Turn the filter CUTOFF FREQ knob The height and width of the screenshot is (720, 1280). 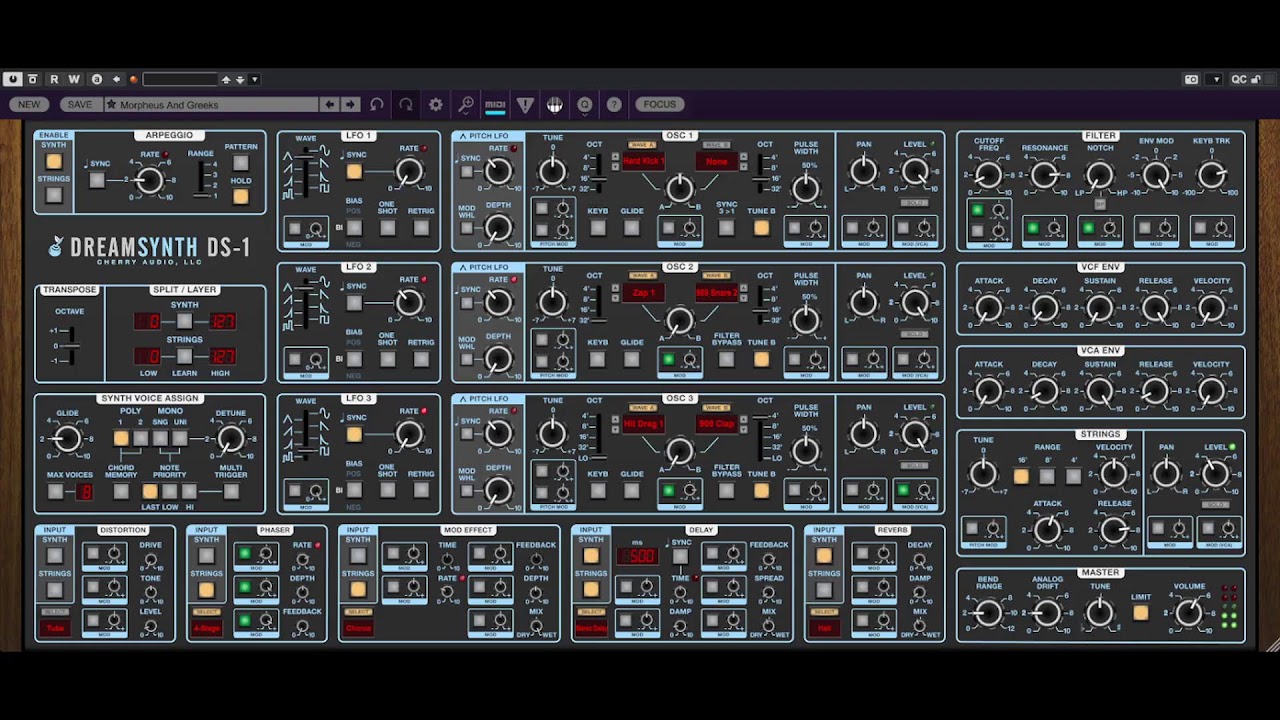(x=988, y=175)
